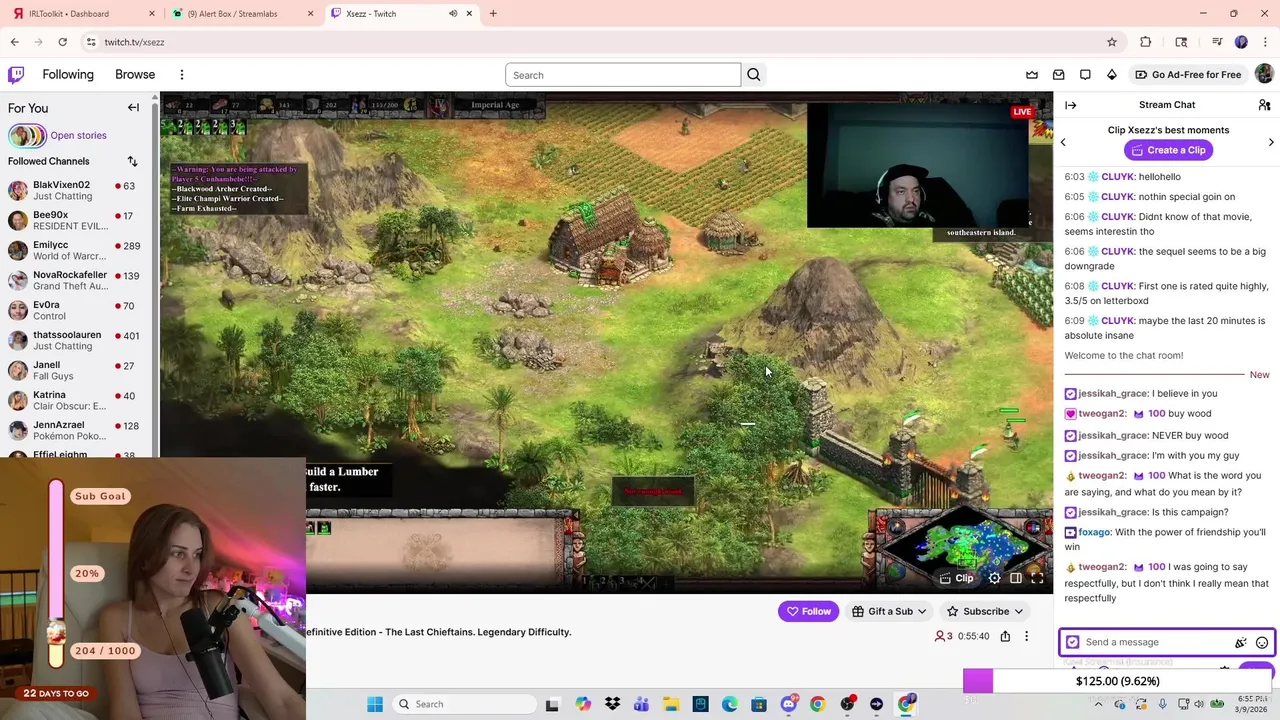Viewport: 1280px width, 720px height.
Task: Collapse the For You sidebar
Action: tap(133, 108)
